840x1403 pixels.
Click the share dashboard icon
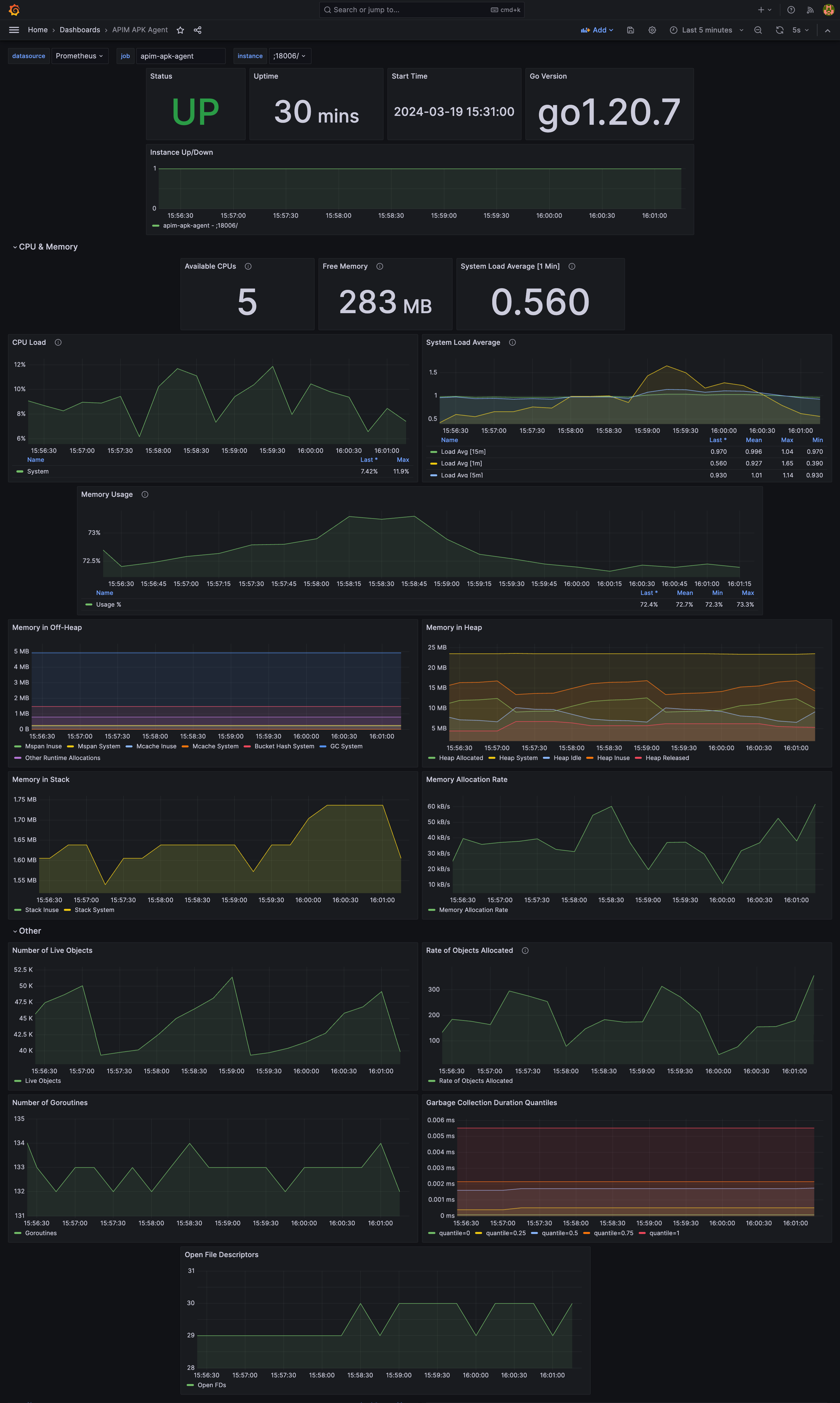[197, 30]
